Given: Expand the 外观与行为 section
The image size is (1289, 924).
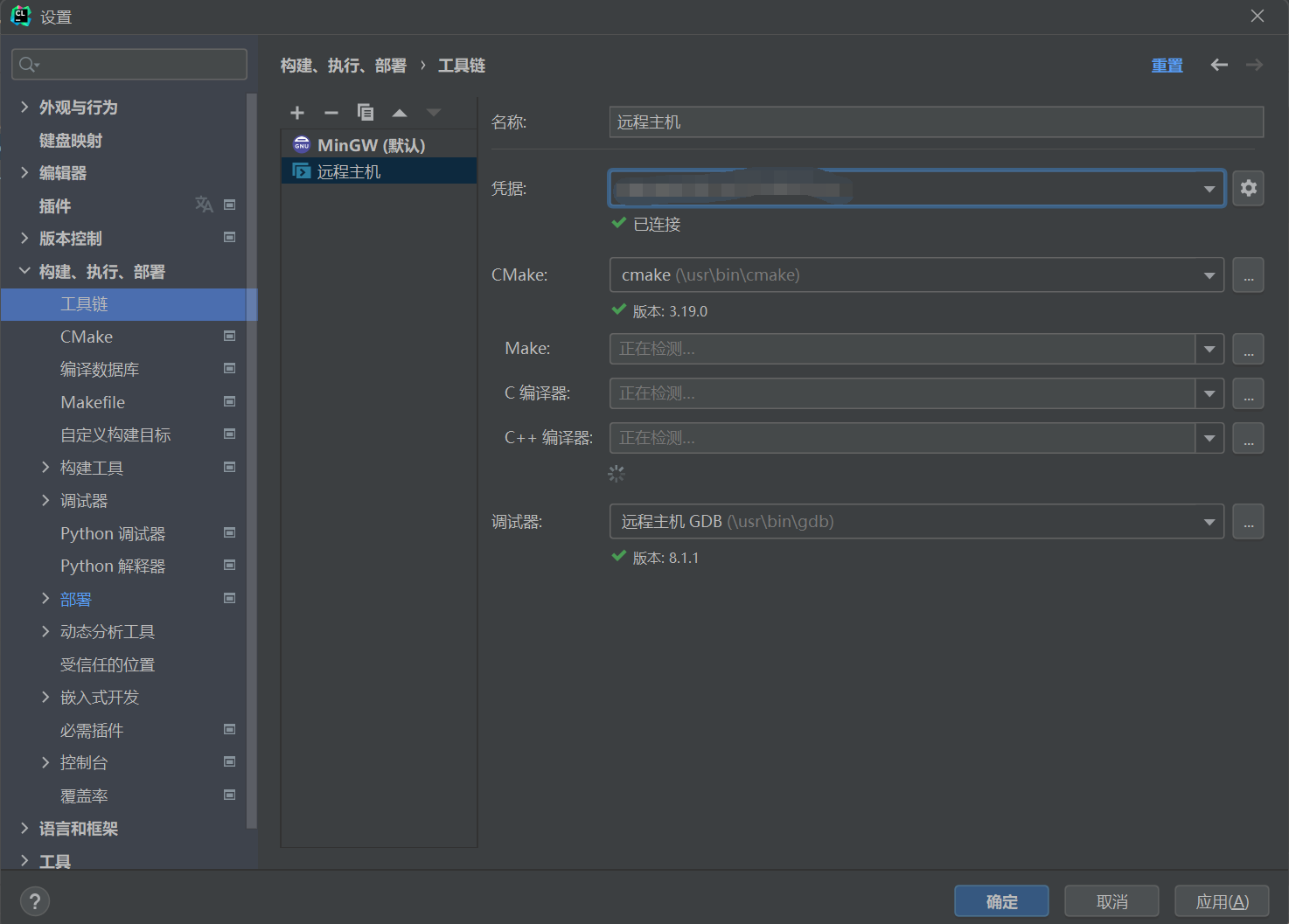Looking at the screenshot, I should [x=24, y=107].
